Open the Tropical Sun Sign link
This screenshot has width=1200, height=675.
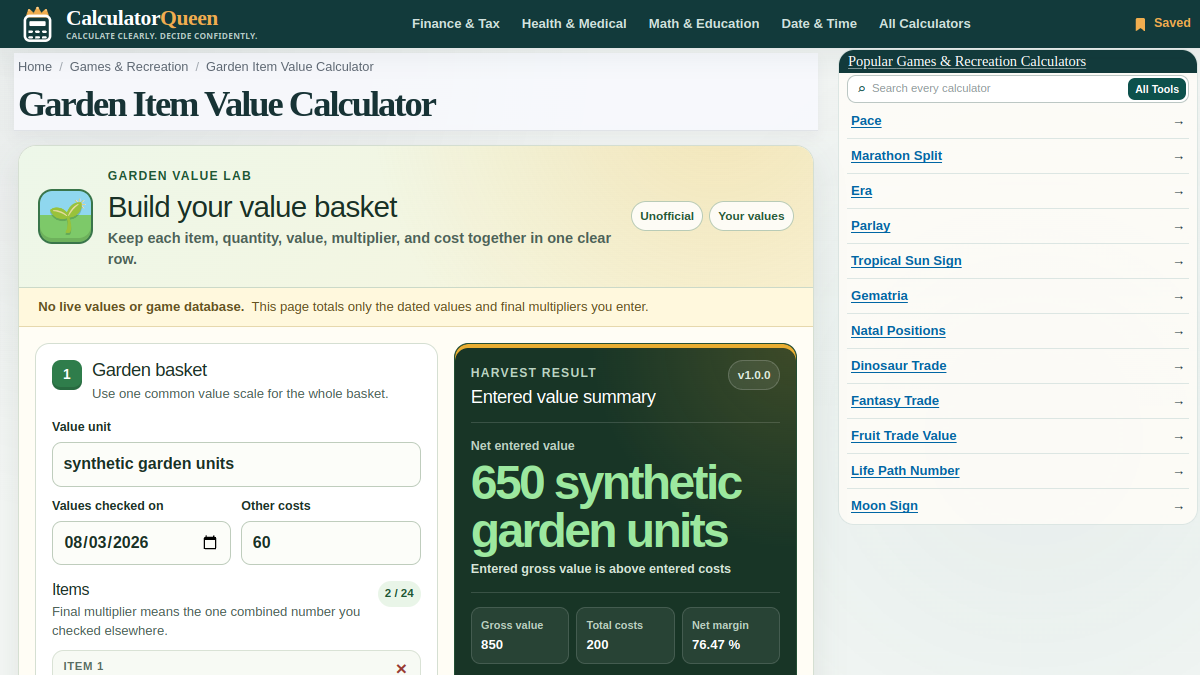coord(906,261)
